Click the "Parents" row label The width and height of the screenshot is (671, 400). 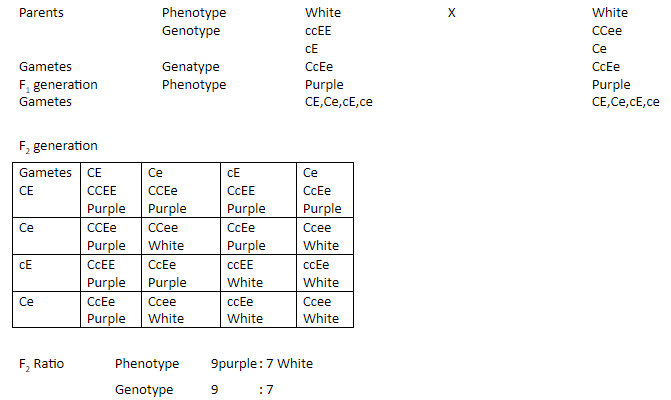(42, 13)
